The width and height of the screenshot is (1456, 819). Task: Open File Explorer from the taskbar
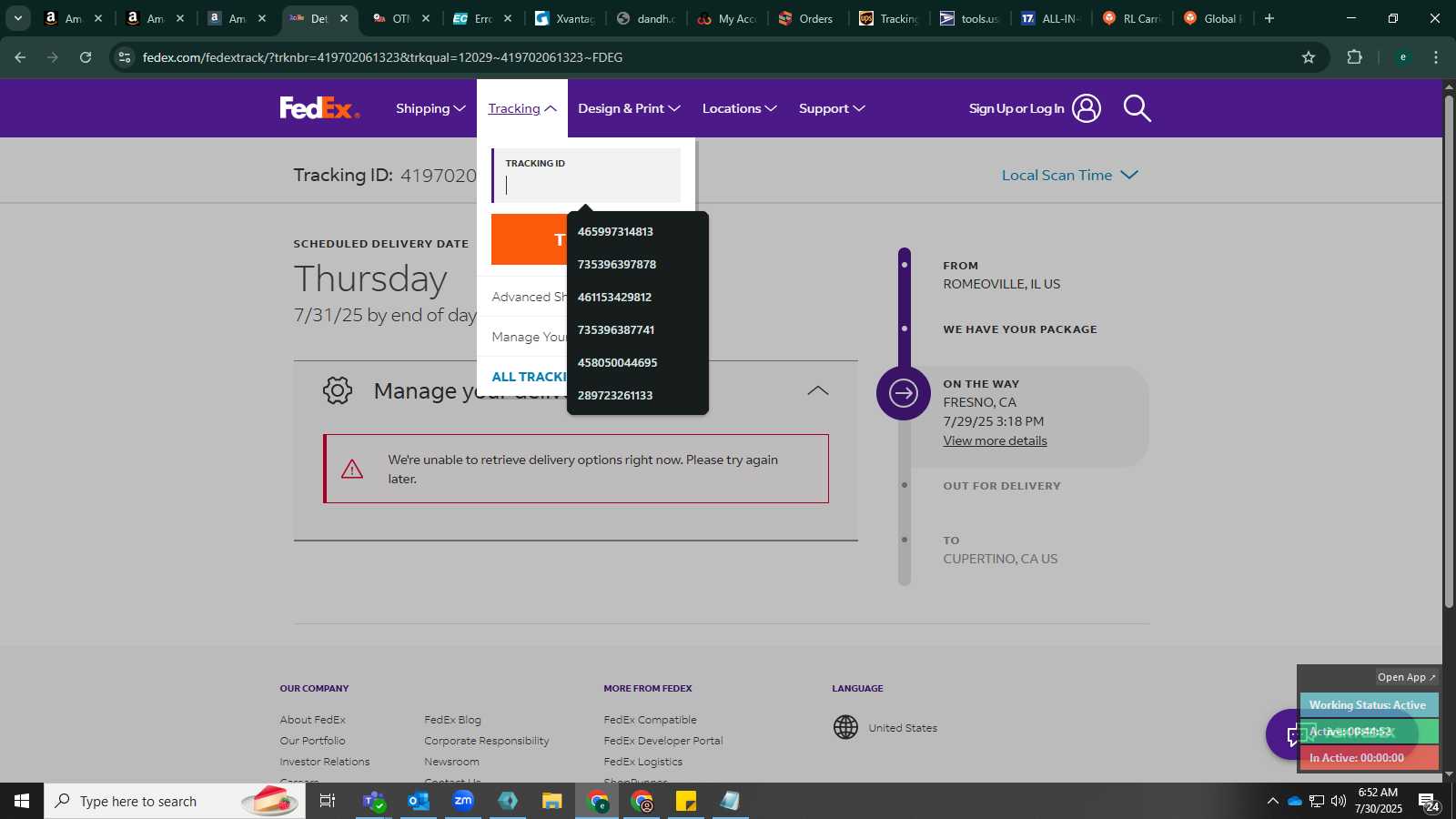(x=551, y=801)
